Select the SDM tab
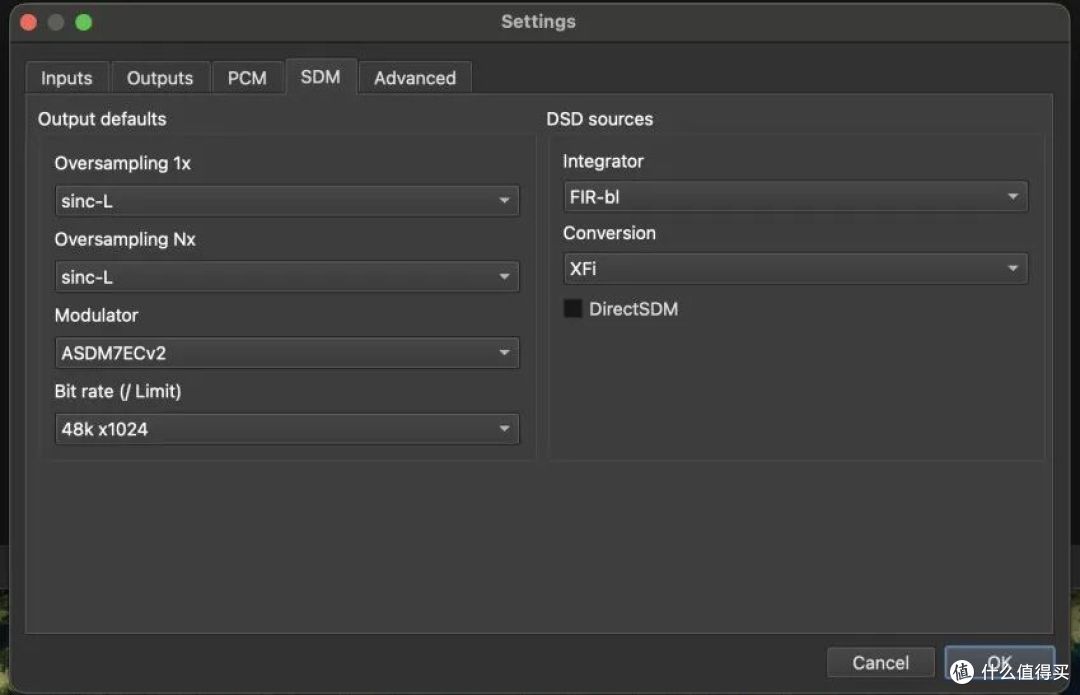 click(x=320, y=76)
